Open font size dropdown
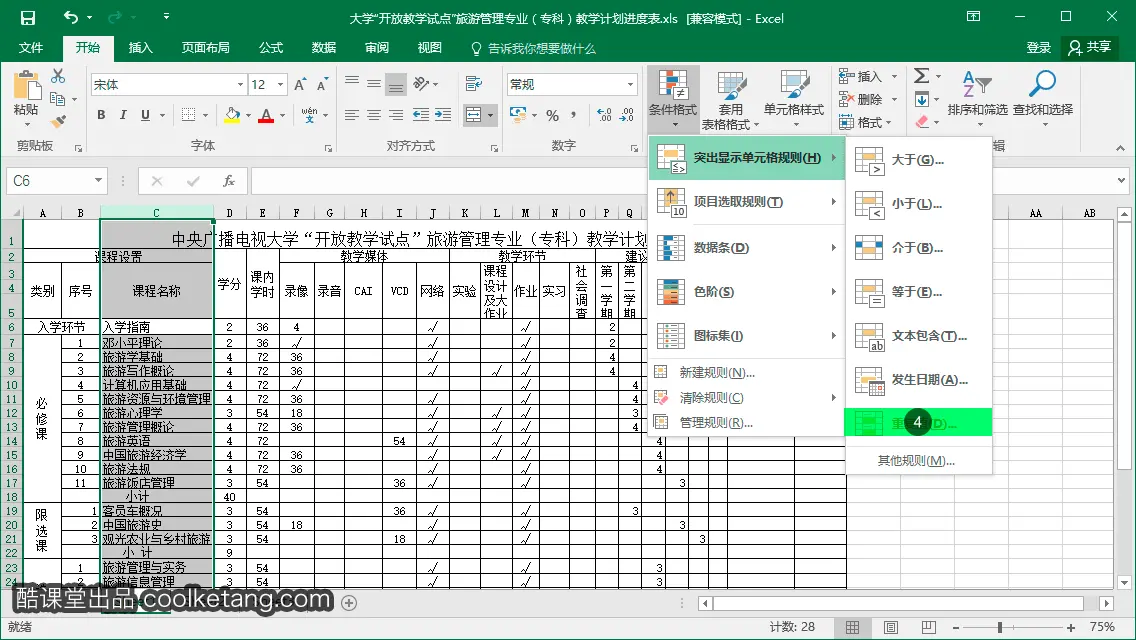This screenshot has width=1136, height=640. (x=280, y=85)
